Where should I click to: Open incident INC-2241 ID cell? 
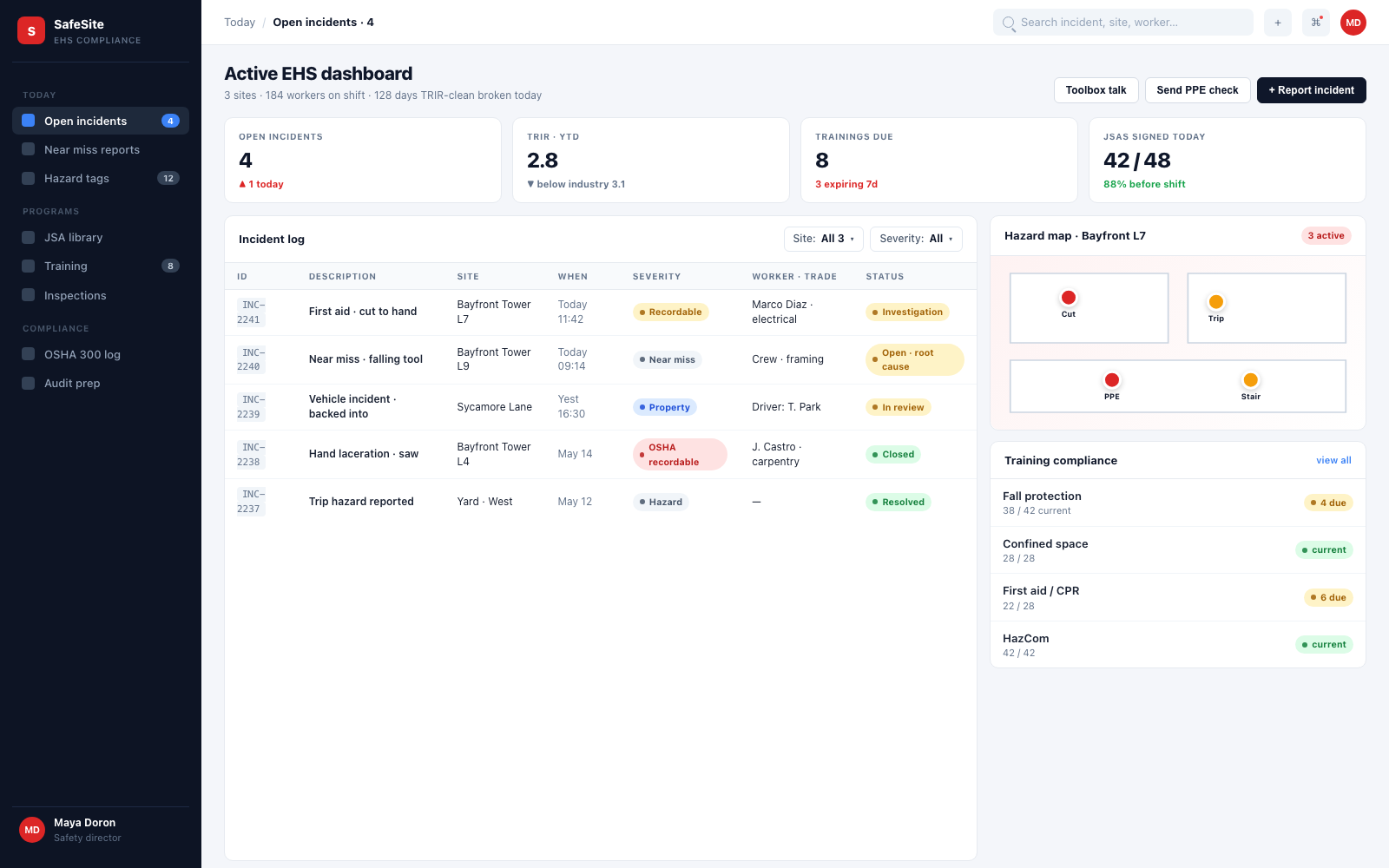click(x=251, y=312)
